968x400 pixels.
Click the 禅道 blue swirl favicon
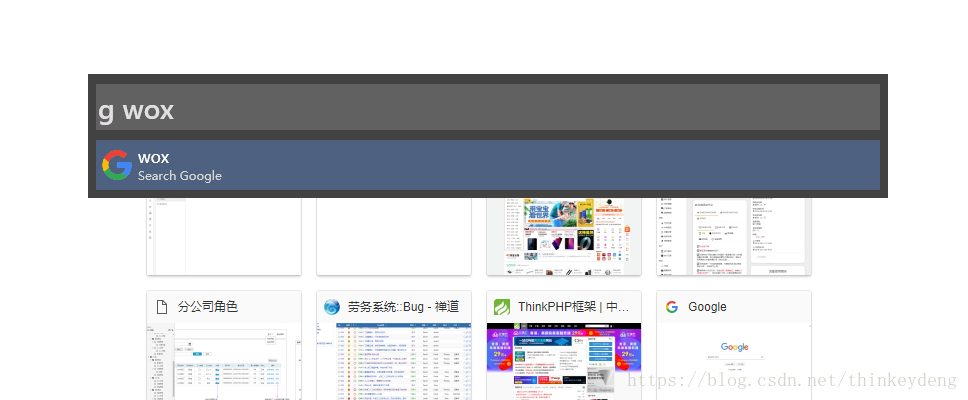332,307
